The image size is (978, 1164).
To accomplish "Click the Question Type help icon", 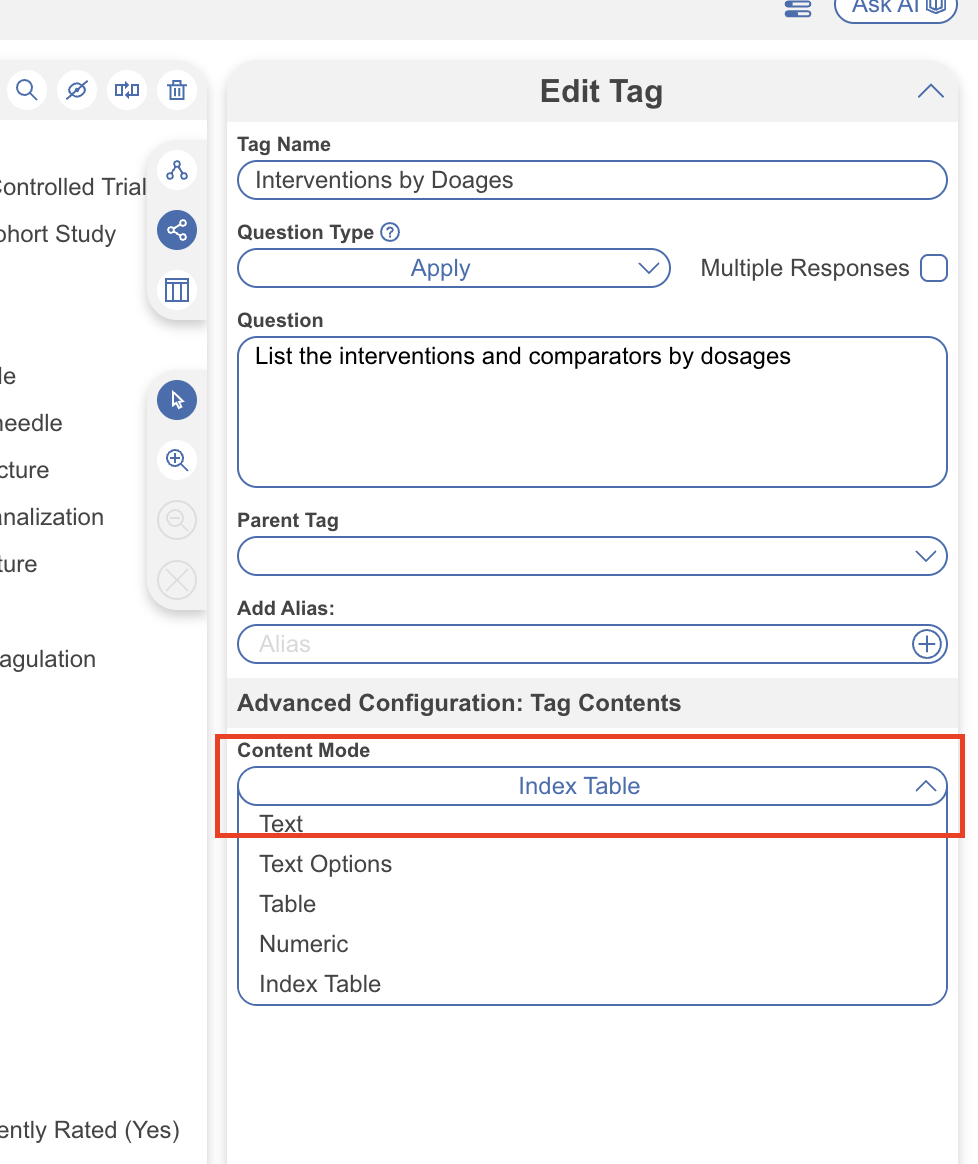I will 390,232.
